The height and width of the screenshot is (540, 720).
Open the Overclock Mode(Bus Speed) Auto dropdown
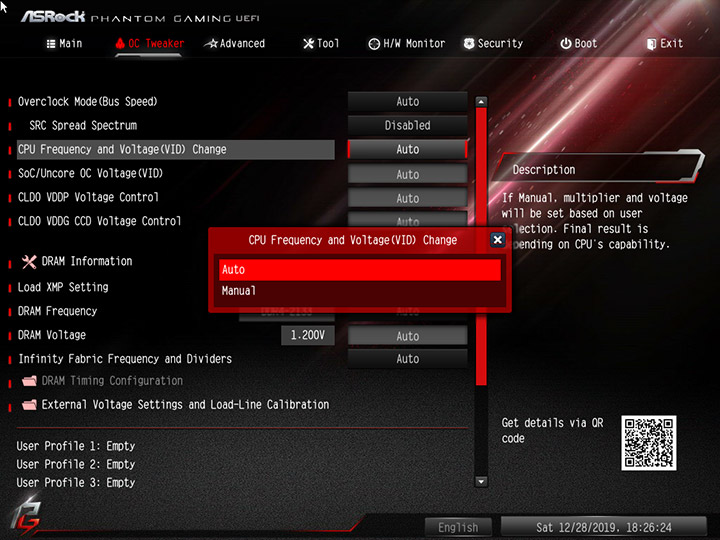[407, 101]
